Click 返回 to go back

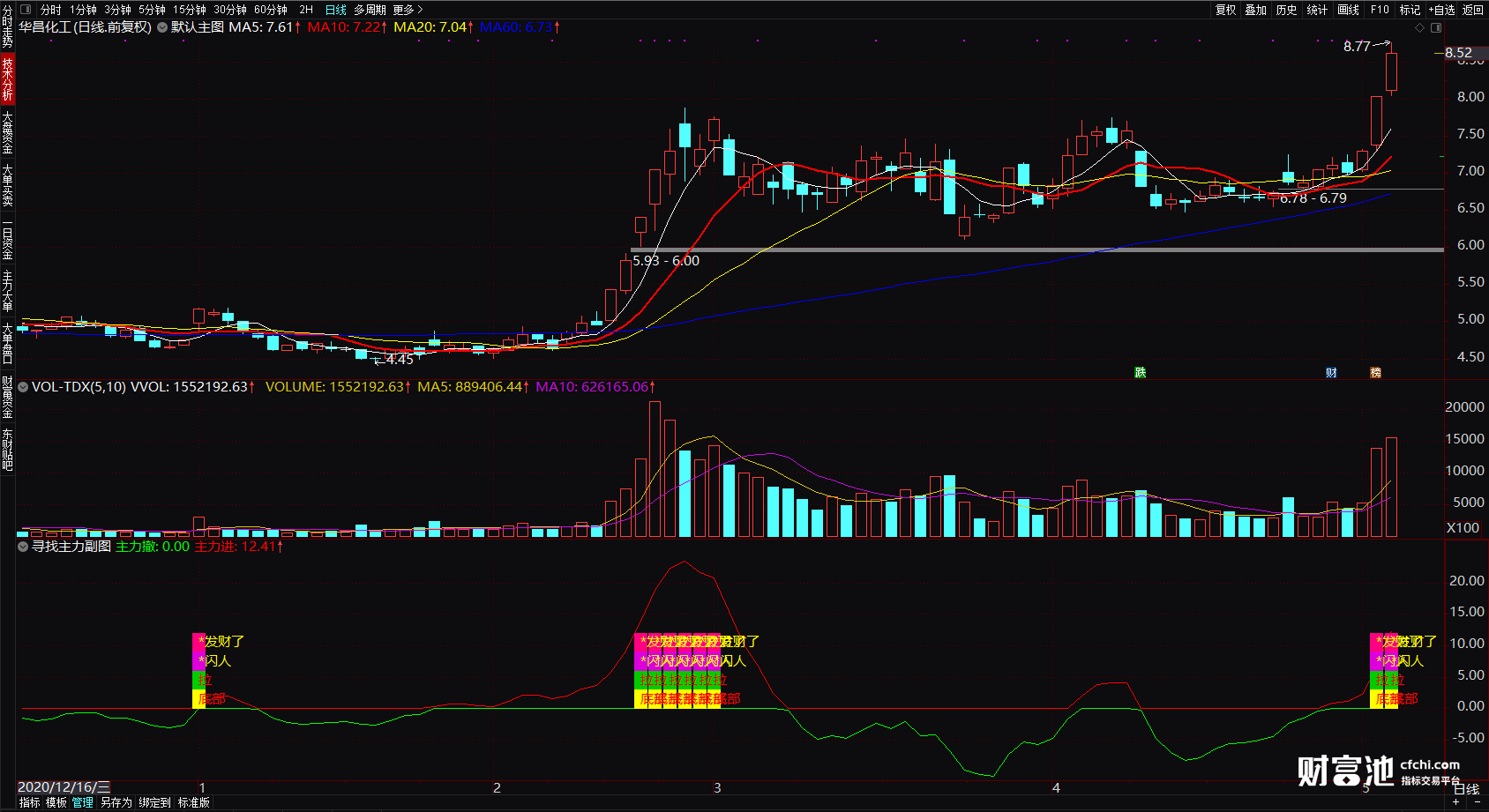click(x=1473, y=10)
